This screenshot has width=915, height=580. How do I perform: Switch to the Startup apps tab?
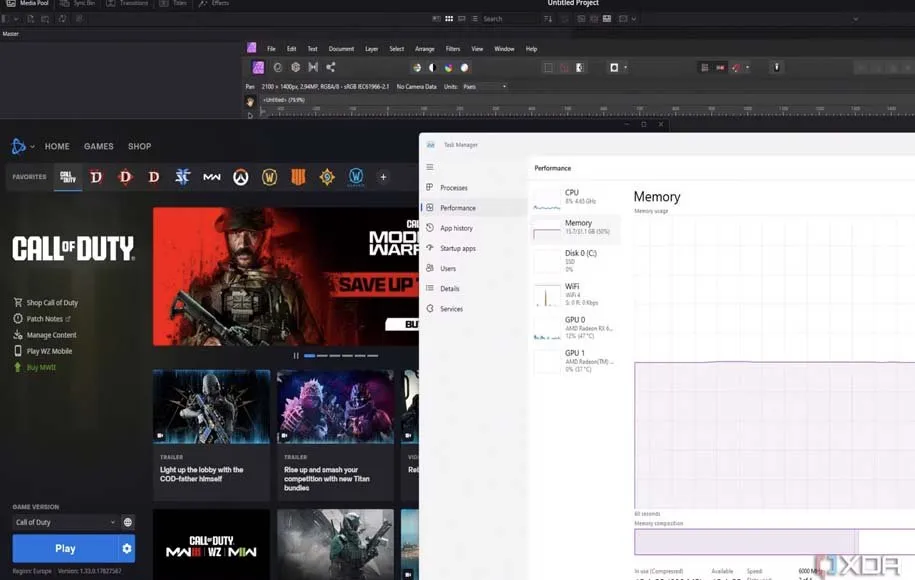457,248
